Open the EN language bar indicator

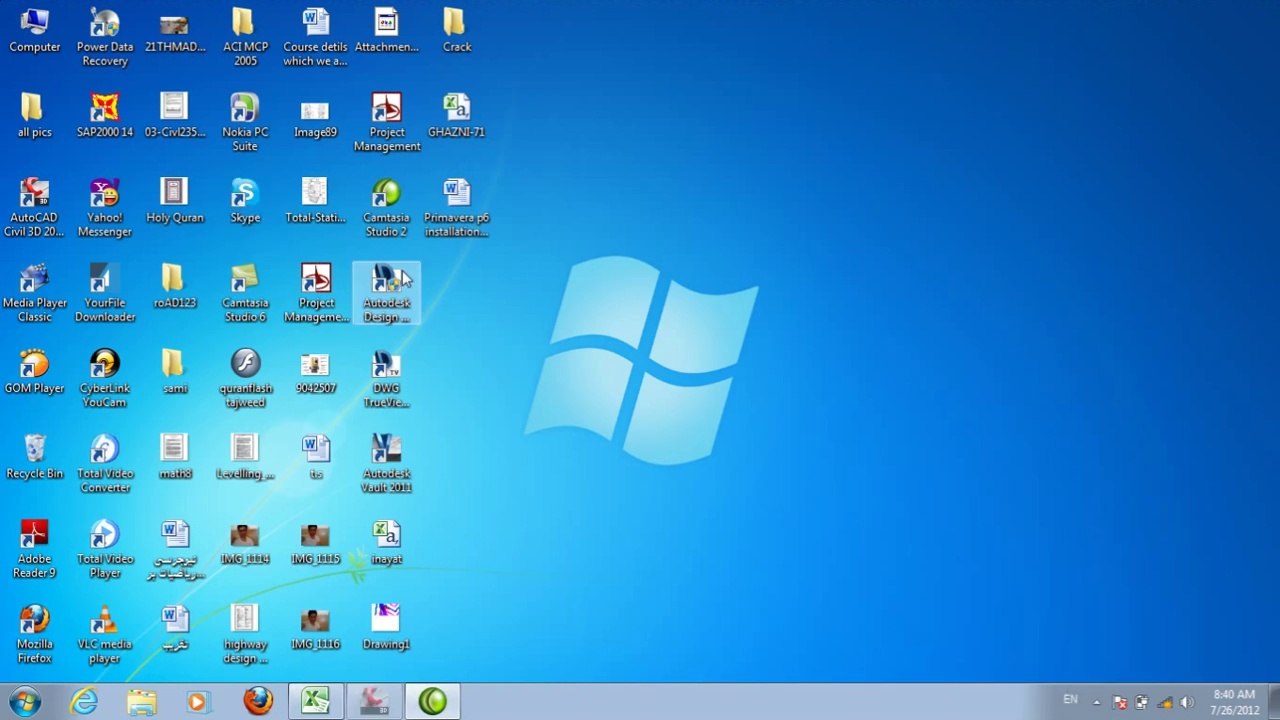[x=1071, y=700]
